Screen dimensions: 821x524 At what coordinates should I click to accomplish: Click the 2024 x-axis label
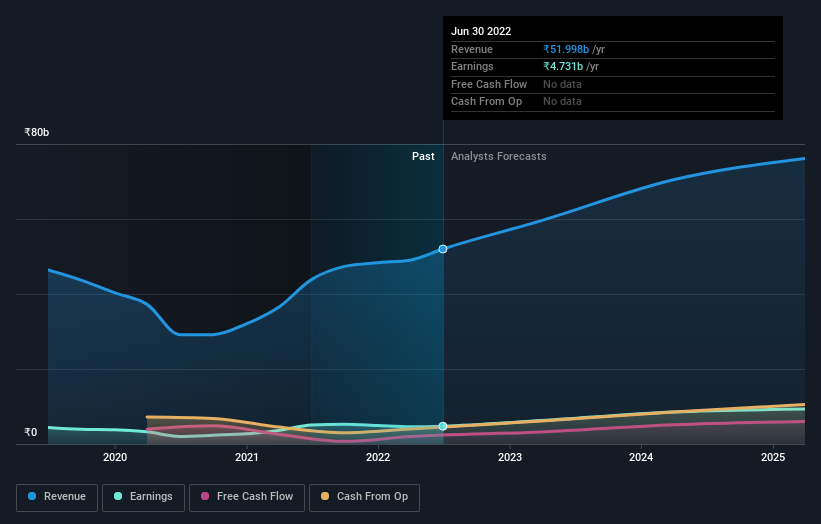(x=641, y=458)
